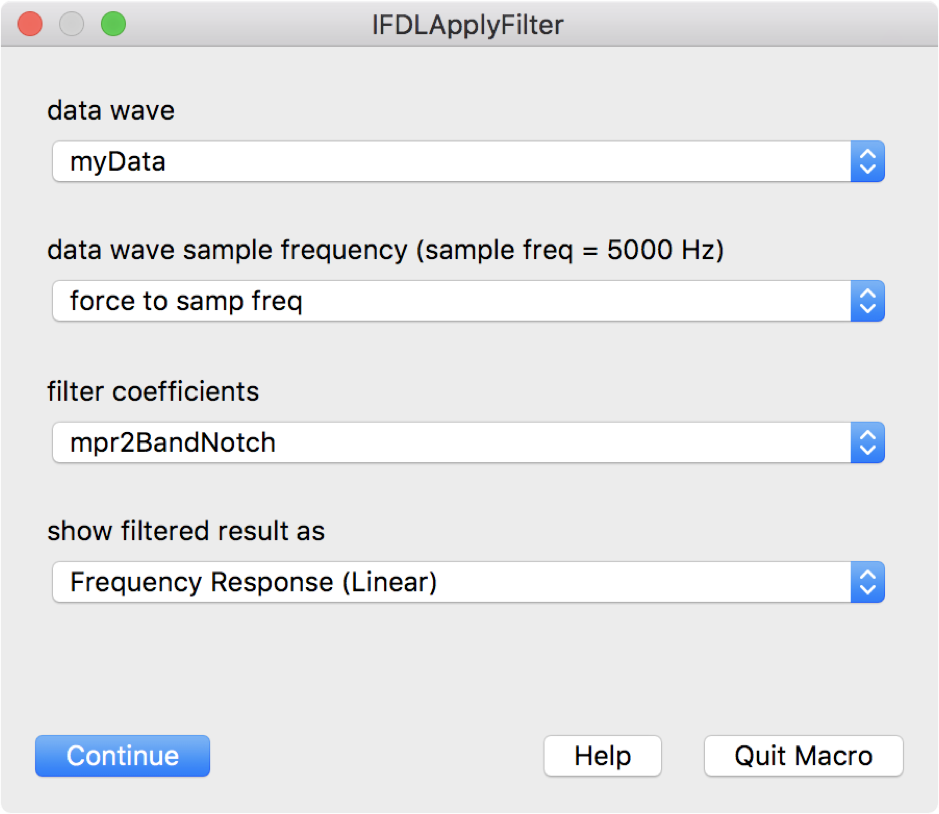
Task: Click the 'show filtered result as' label
Action: [186, 531]
